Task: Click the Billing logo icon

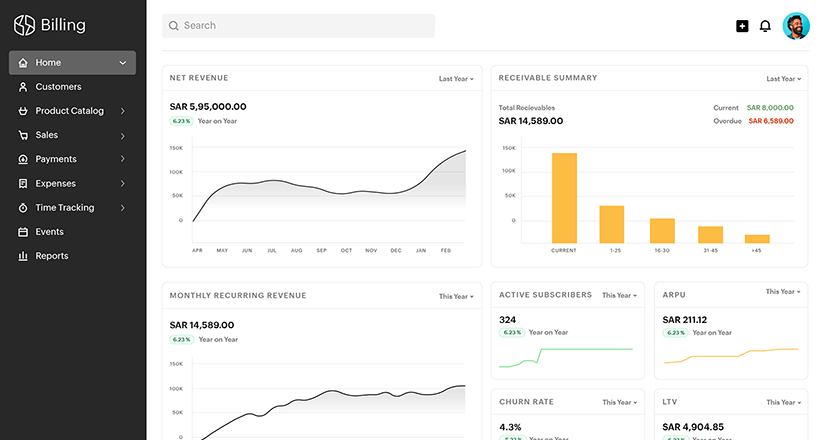Action: 24,25
